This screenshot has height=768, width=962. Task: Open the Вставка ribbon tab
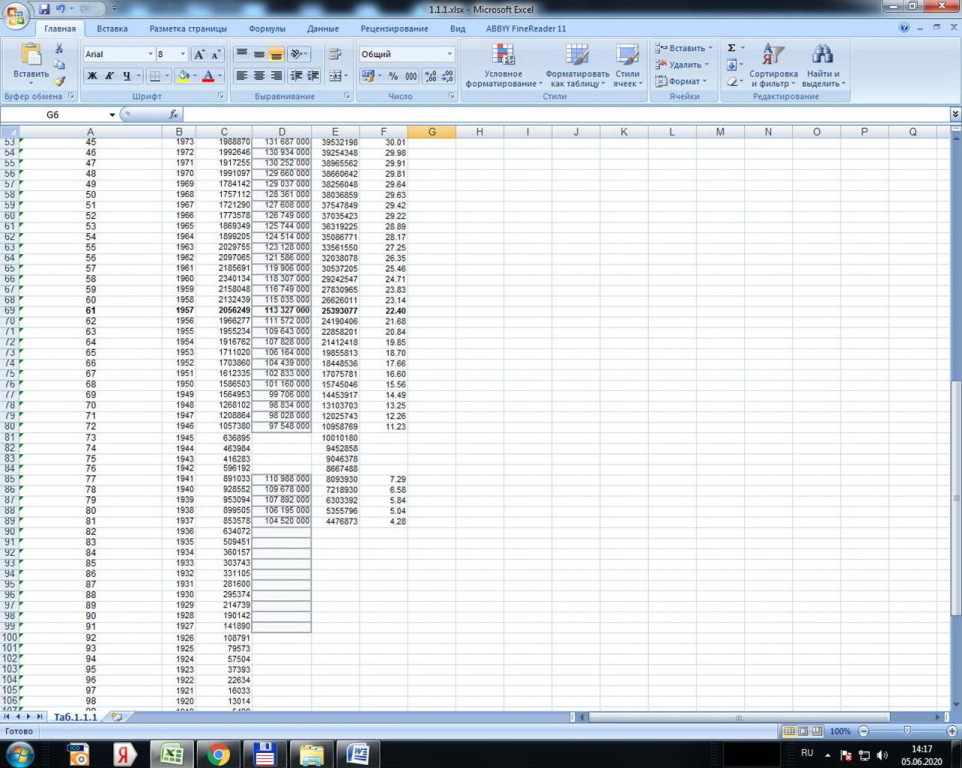point(112,29)
